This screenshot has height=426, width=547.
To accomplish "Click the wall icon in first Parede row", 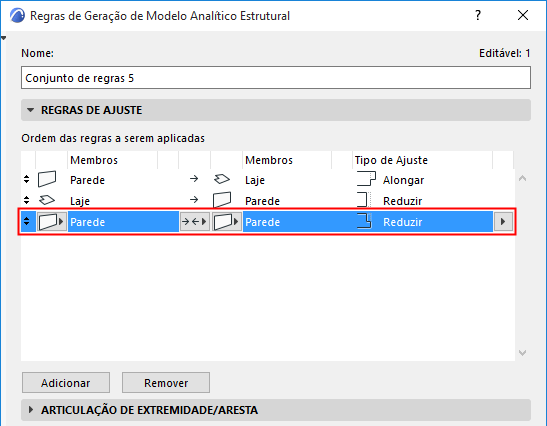I will click(47, 179).
